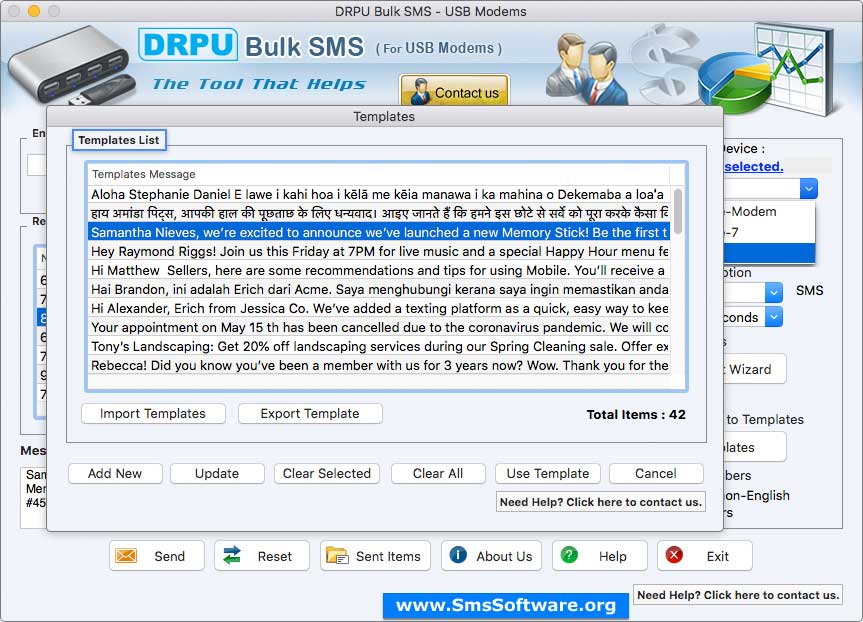Open the seconds delay dropdown arrow

point(774,317)
